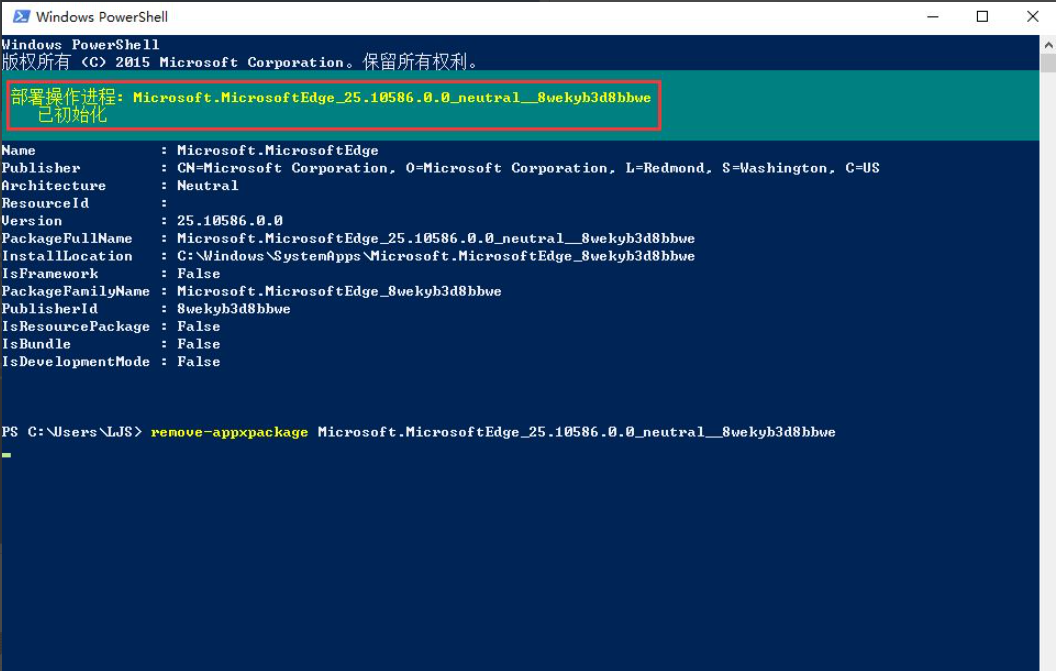Click the vertical scrollbar thumb

(1047, 63)
